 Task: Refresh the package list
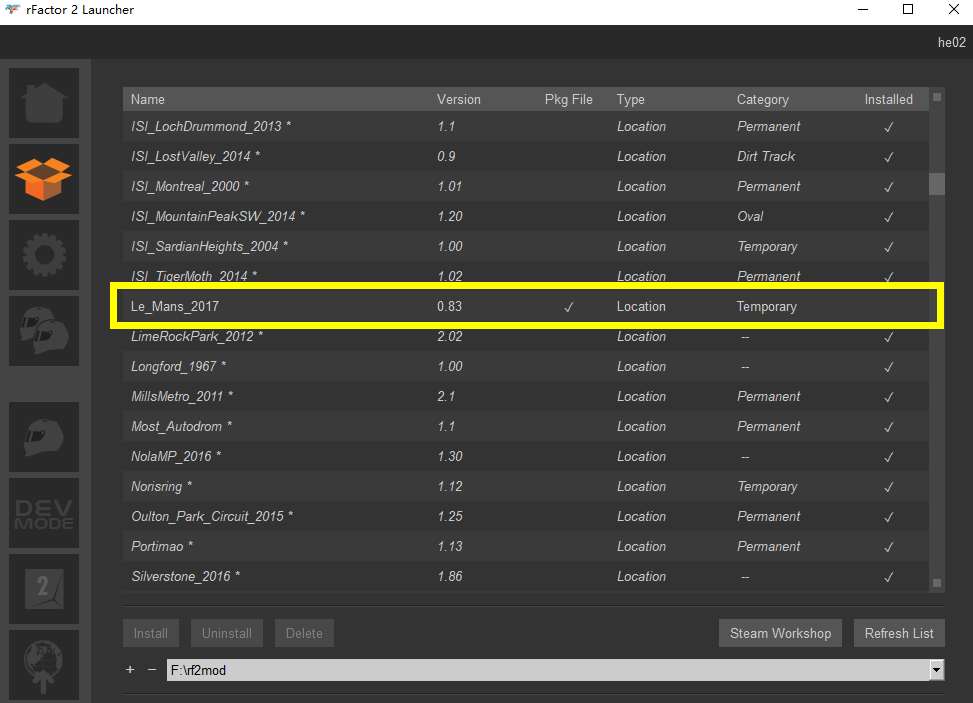point(899,633)
